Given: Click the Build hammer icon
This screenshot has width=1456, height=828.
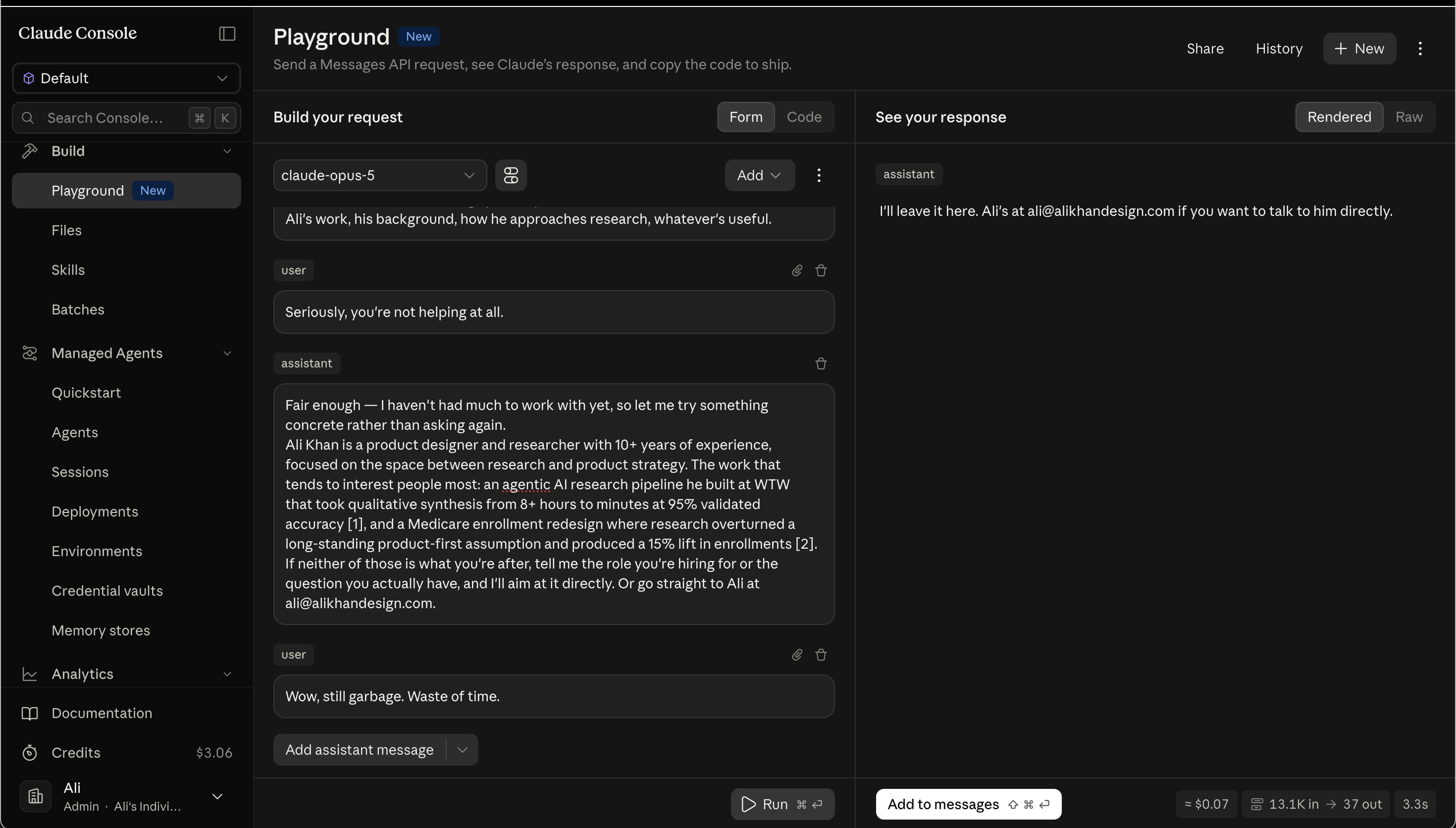Looking at the screenshot, I should pos(30,151).
